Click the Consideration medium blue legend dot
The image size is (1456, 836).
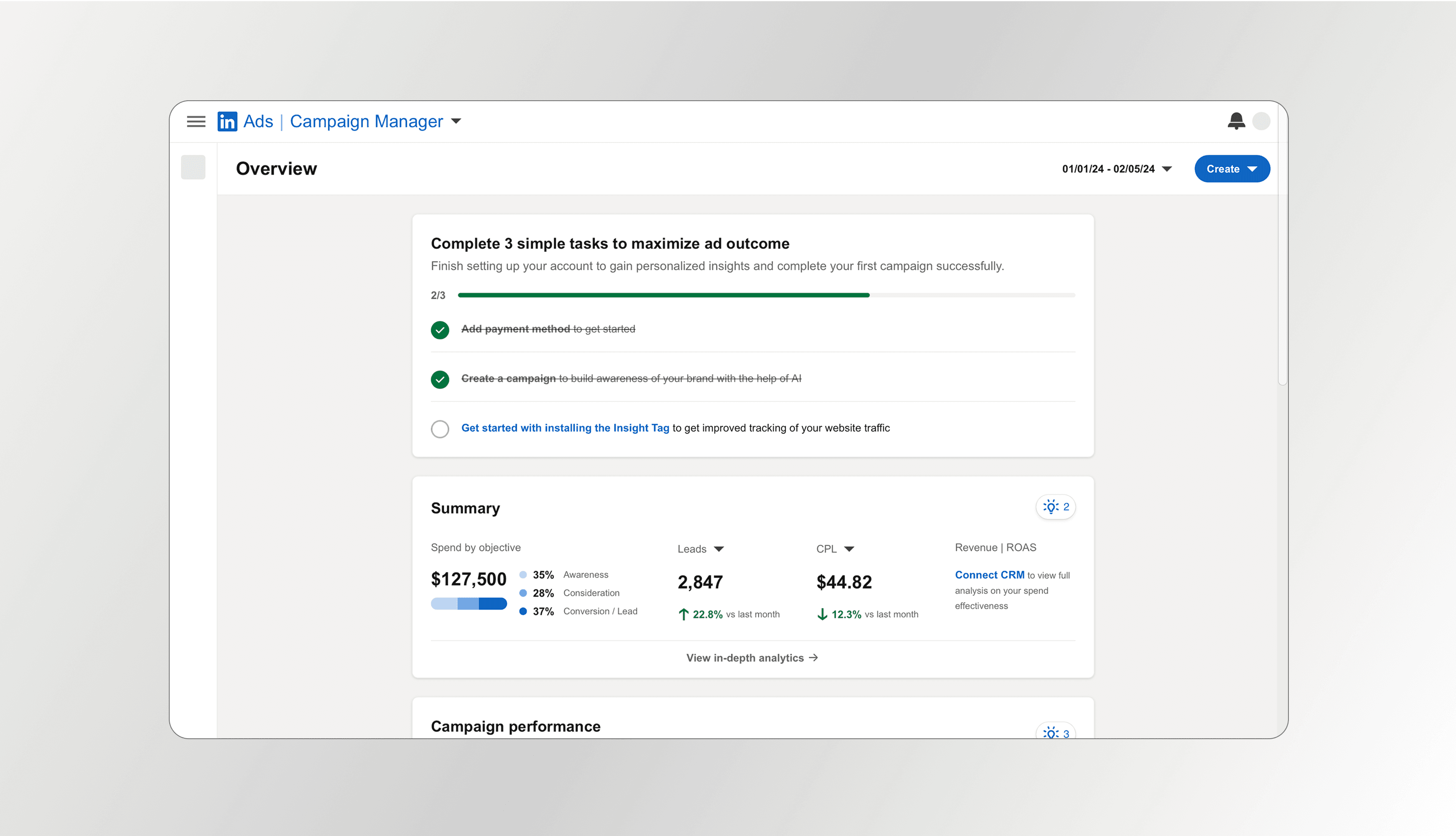(x=523, y=593)
